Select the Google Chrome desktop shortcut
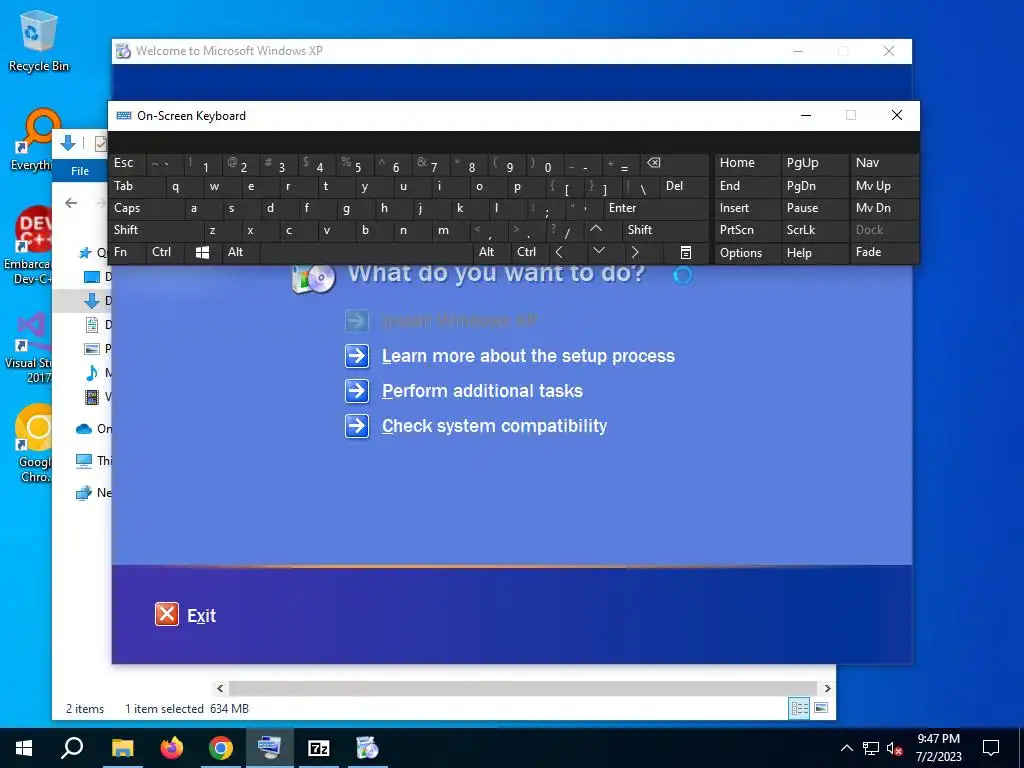Screen dimensions: 1024x768 tap(34, 444)
